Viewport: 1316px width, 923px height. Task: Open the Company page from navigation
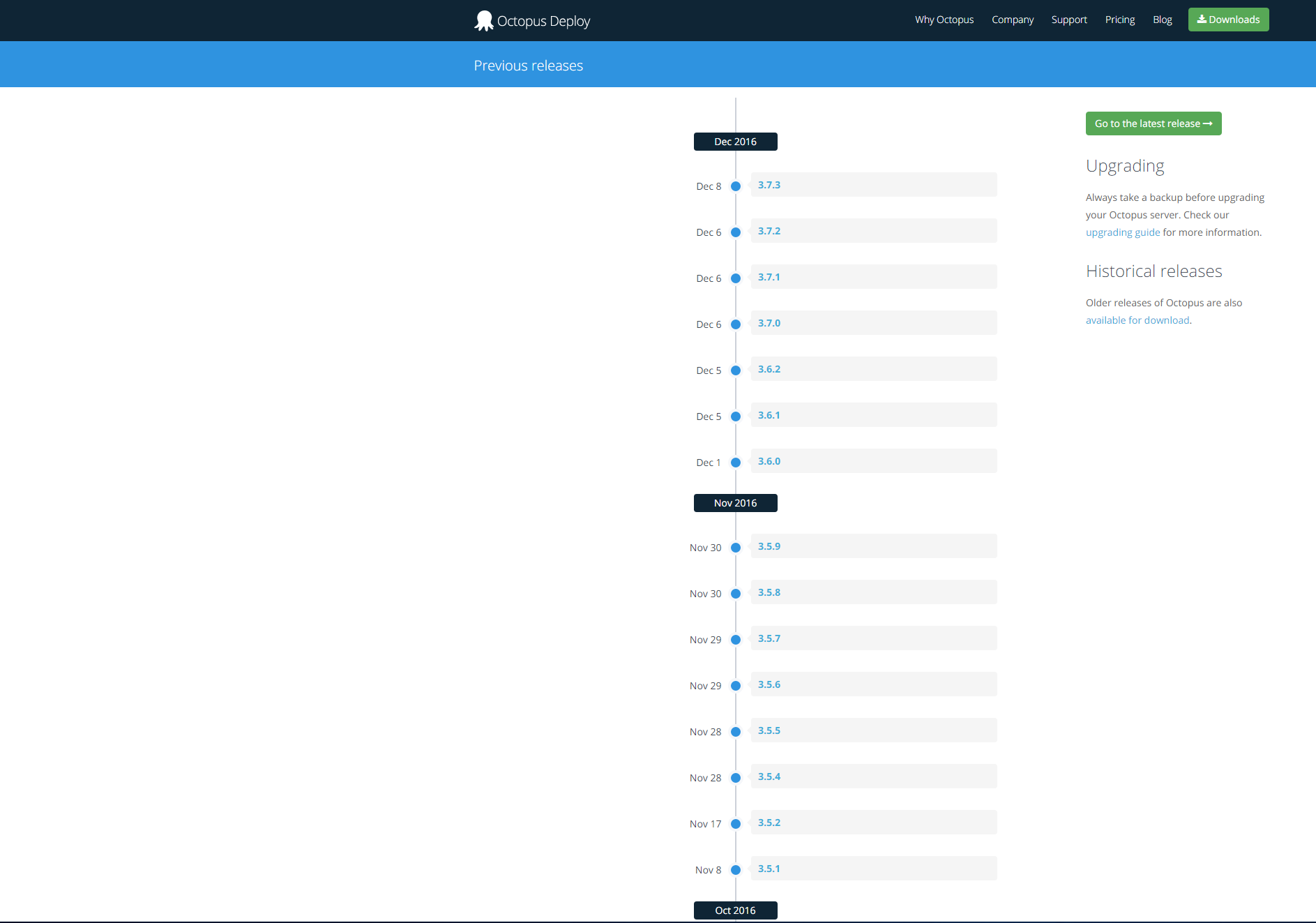(x=1013, y=19)
